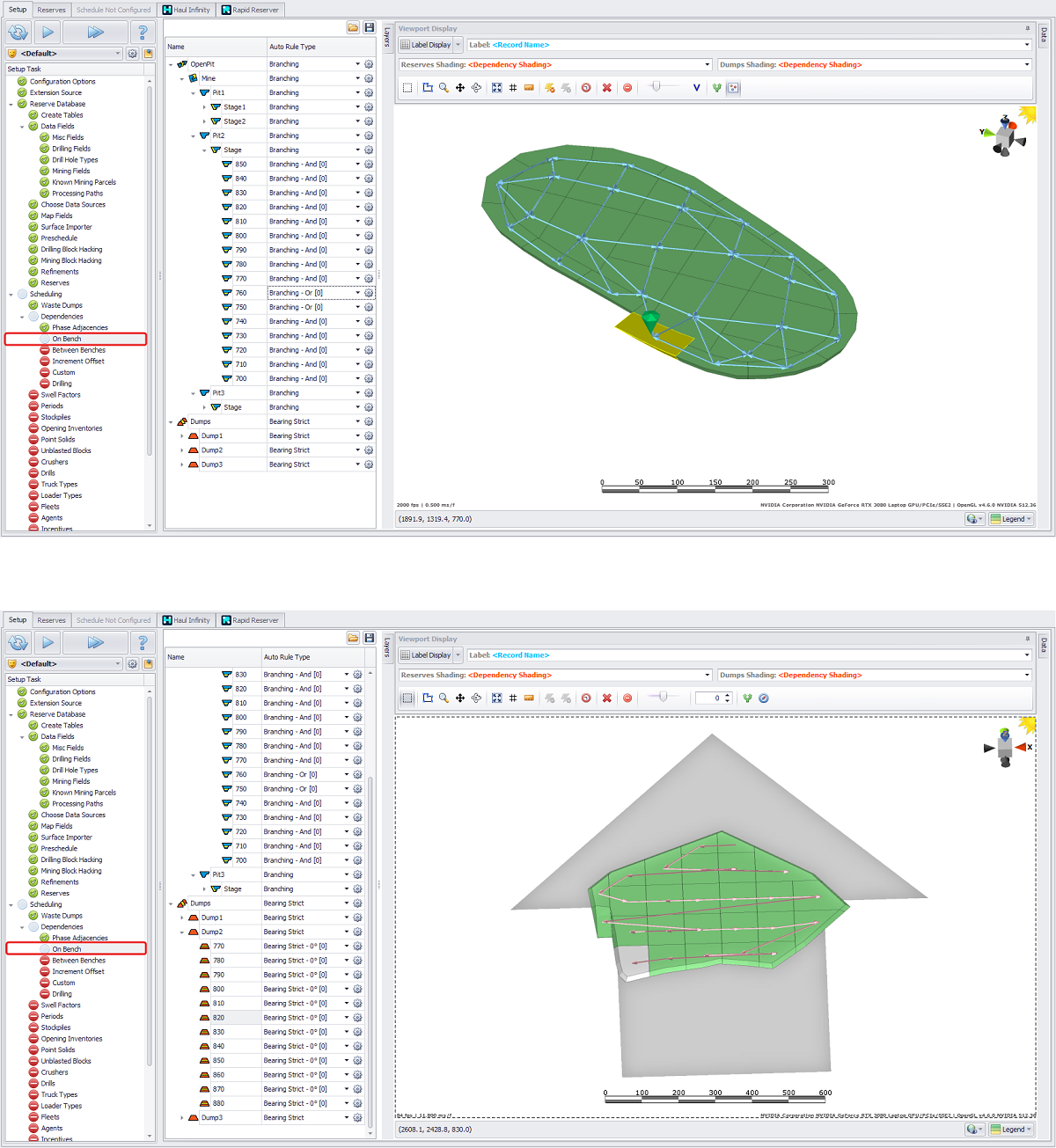Expand the Stage1 tree node

[205, 107]
